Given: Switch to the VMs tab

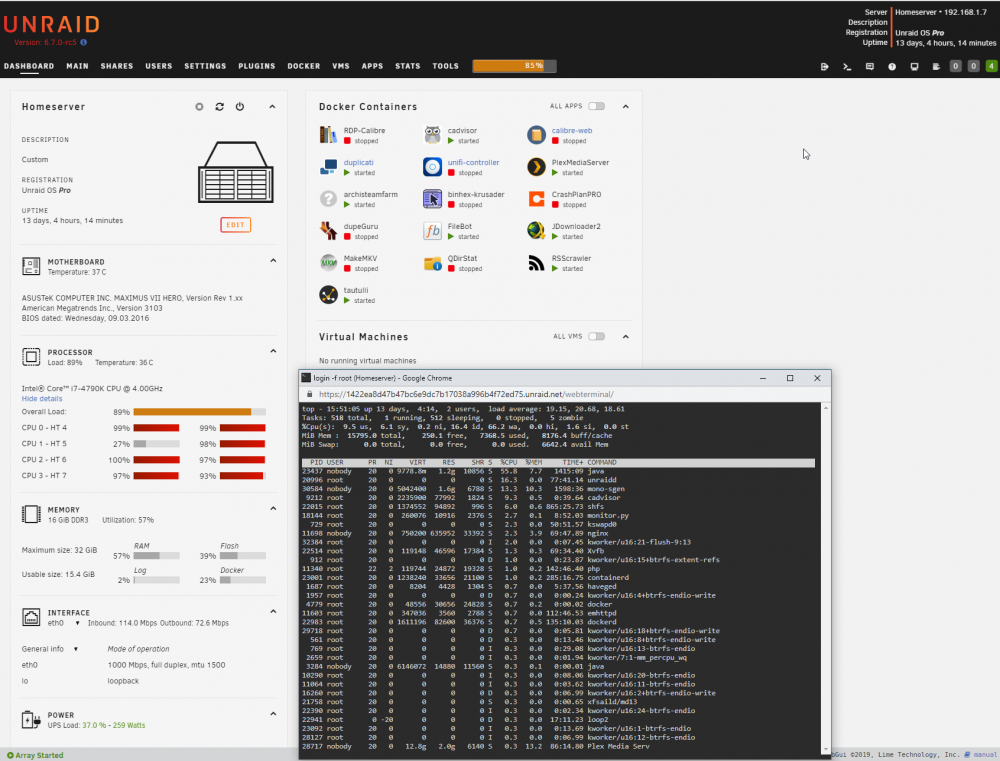Looking at the screenshot, I should click(x=341, y=66).
